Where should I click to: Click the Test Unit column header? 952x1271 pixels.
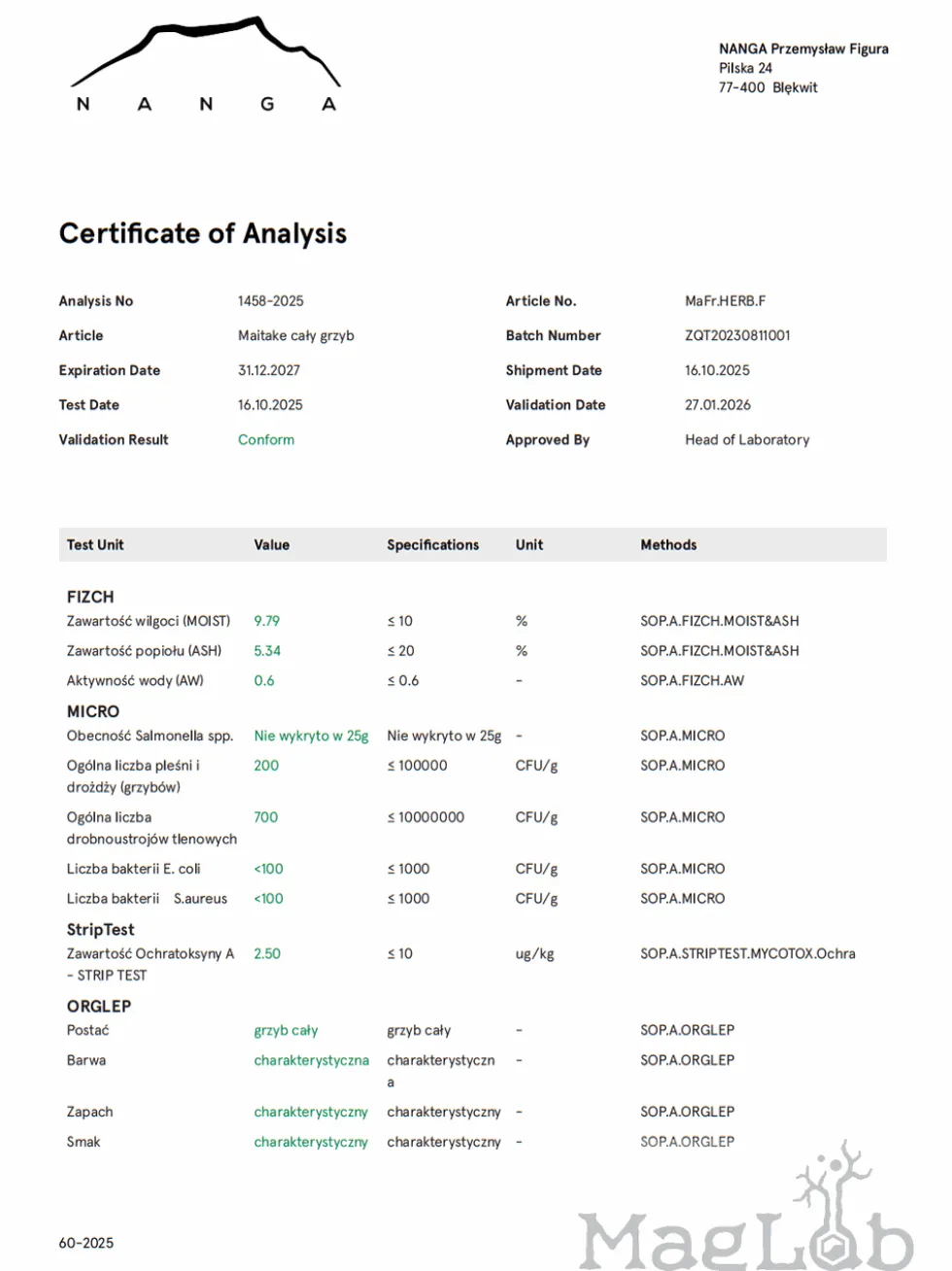[x=95, y=545]
